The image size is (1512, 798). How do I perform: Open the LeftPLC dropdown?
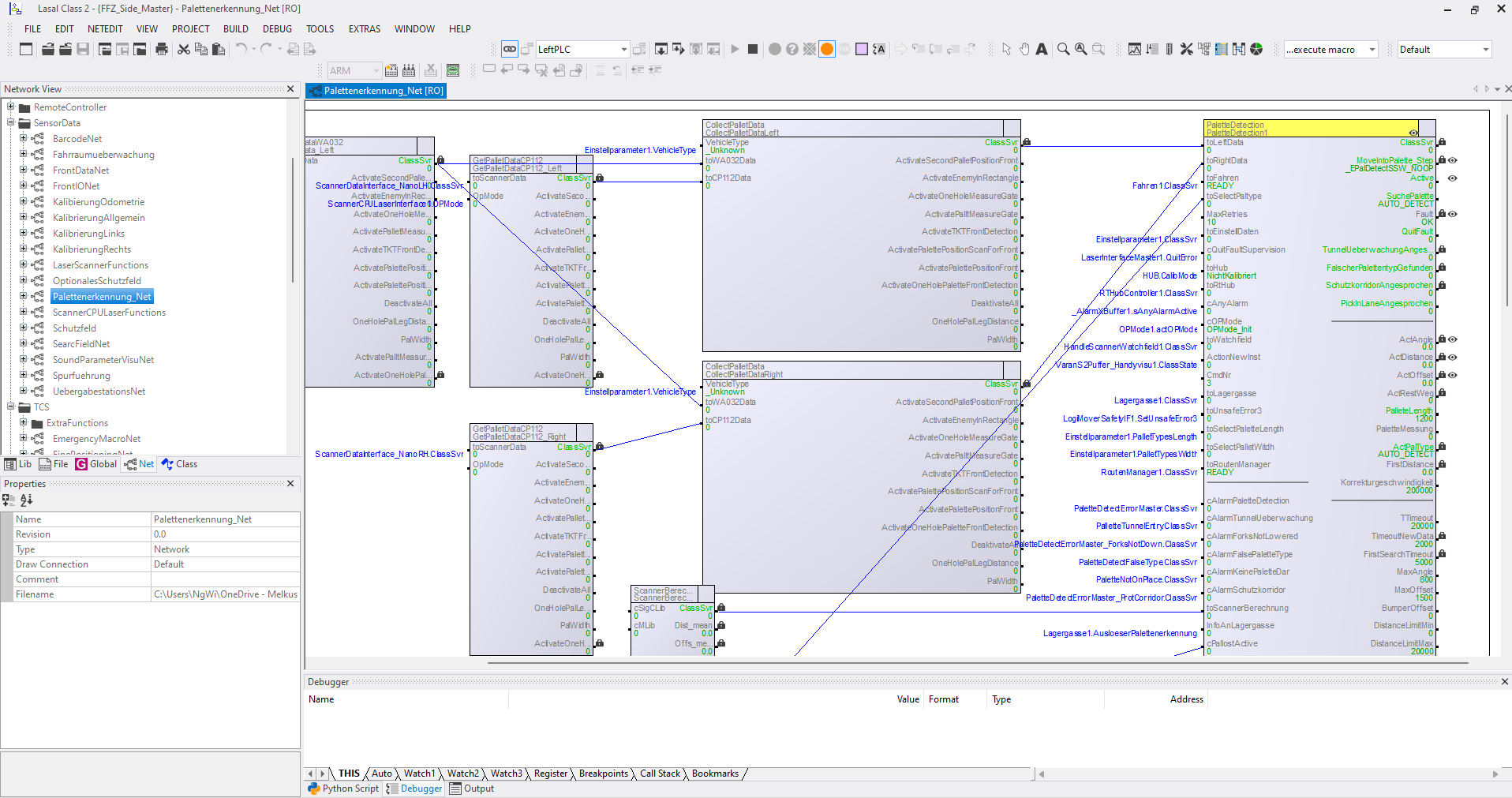[x=623, y=49]
